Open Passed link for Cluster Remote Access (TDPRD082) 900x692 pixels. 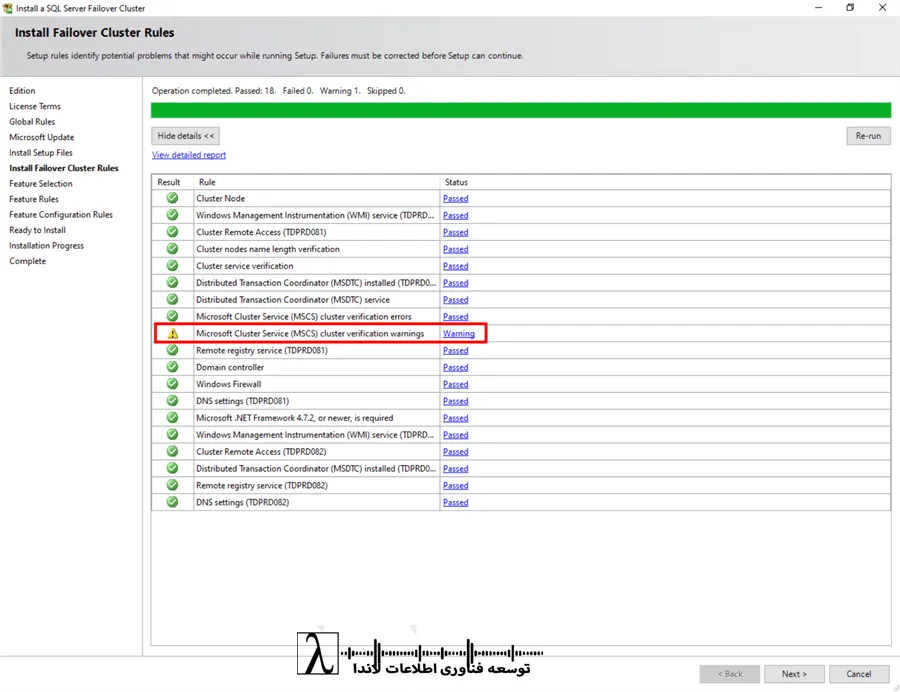[x=456, y=452]
